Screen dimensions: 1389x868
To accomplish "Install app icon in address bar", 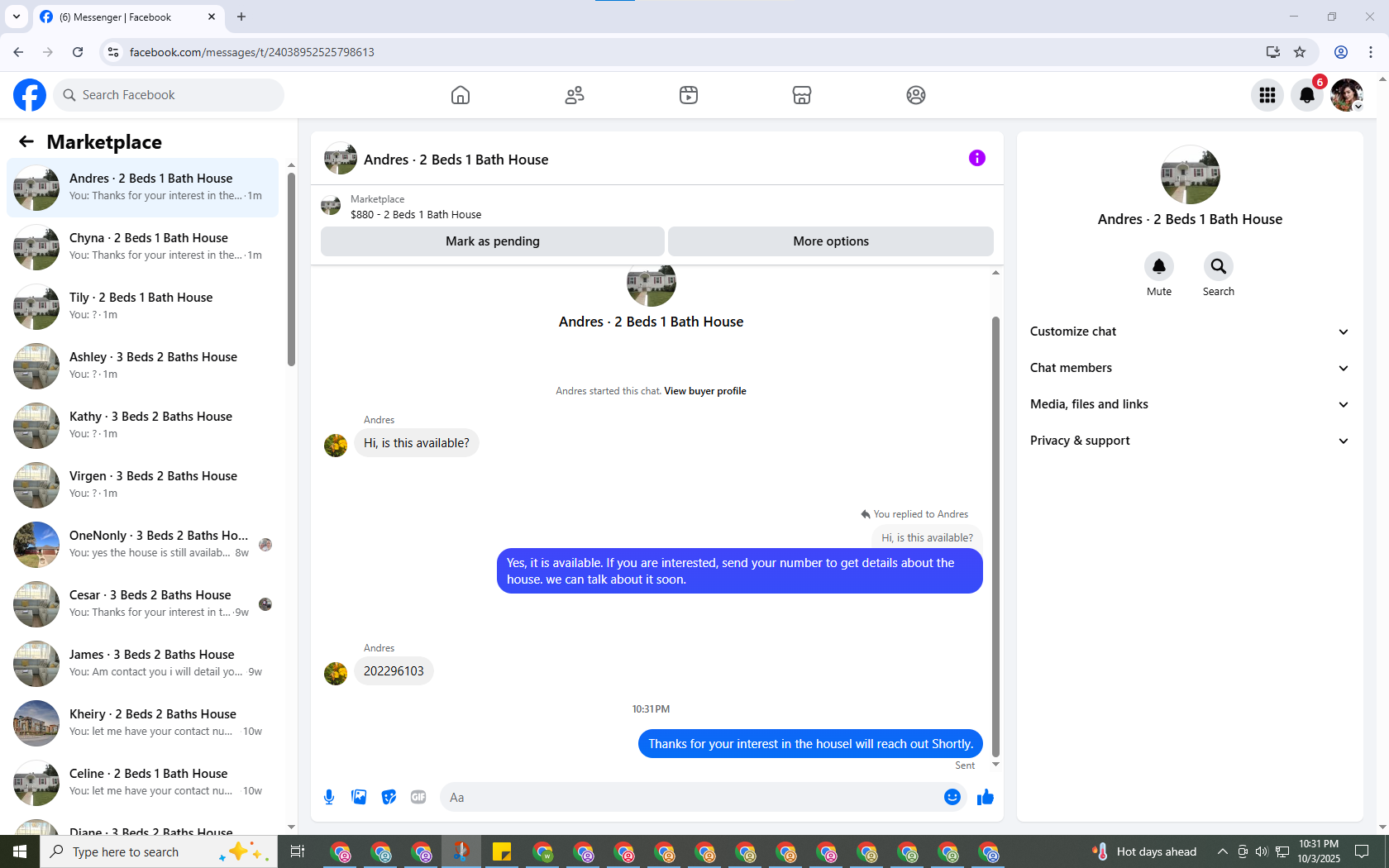I will pyautogui.click(x=1273, y=52).
